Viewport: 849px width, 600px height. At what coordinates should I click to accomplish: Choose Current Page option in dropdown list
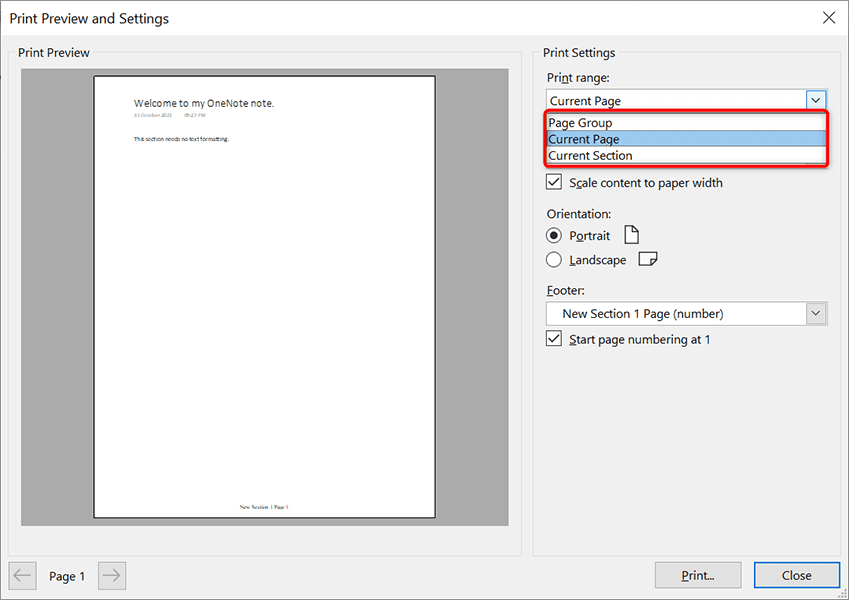pos(686,139)
